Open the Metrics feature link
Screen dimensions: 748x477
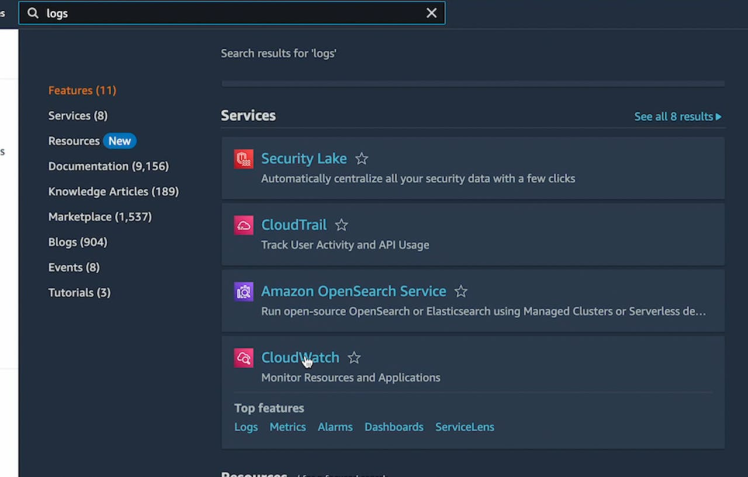click(x=287, y=427)
